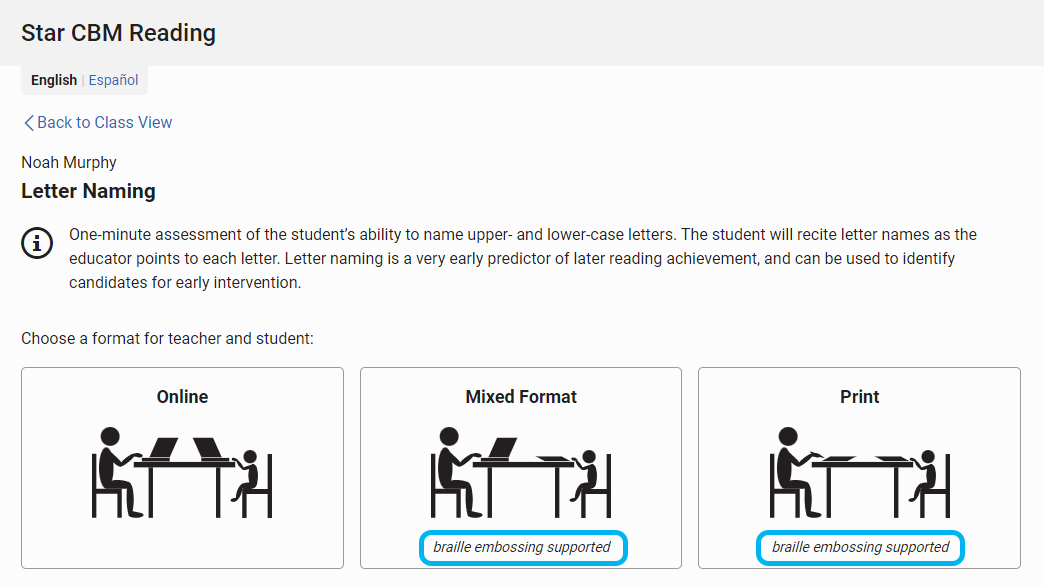Click the Mixed Format illustration
This screenshot has height=587, width=1044.
coord(521,473)
